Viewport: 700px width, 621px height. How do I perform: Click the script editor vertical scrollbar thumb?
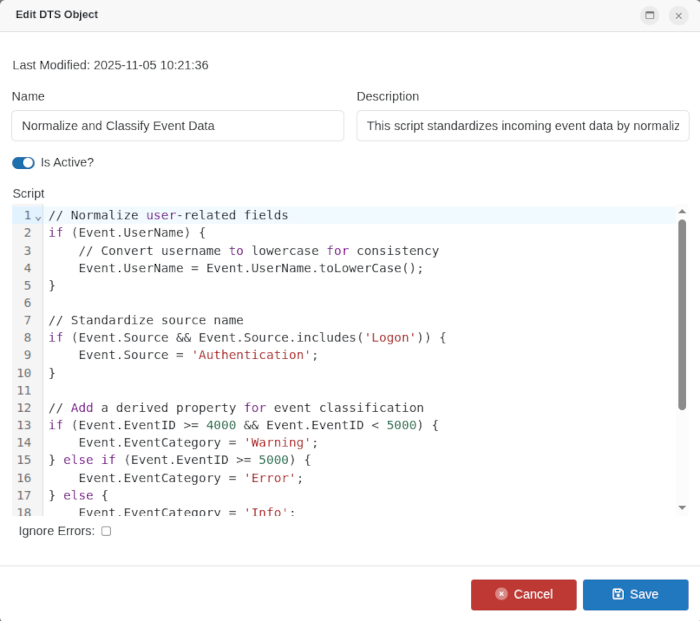pyautogui.click(x=682, y=315)
